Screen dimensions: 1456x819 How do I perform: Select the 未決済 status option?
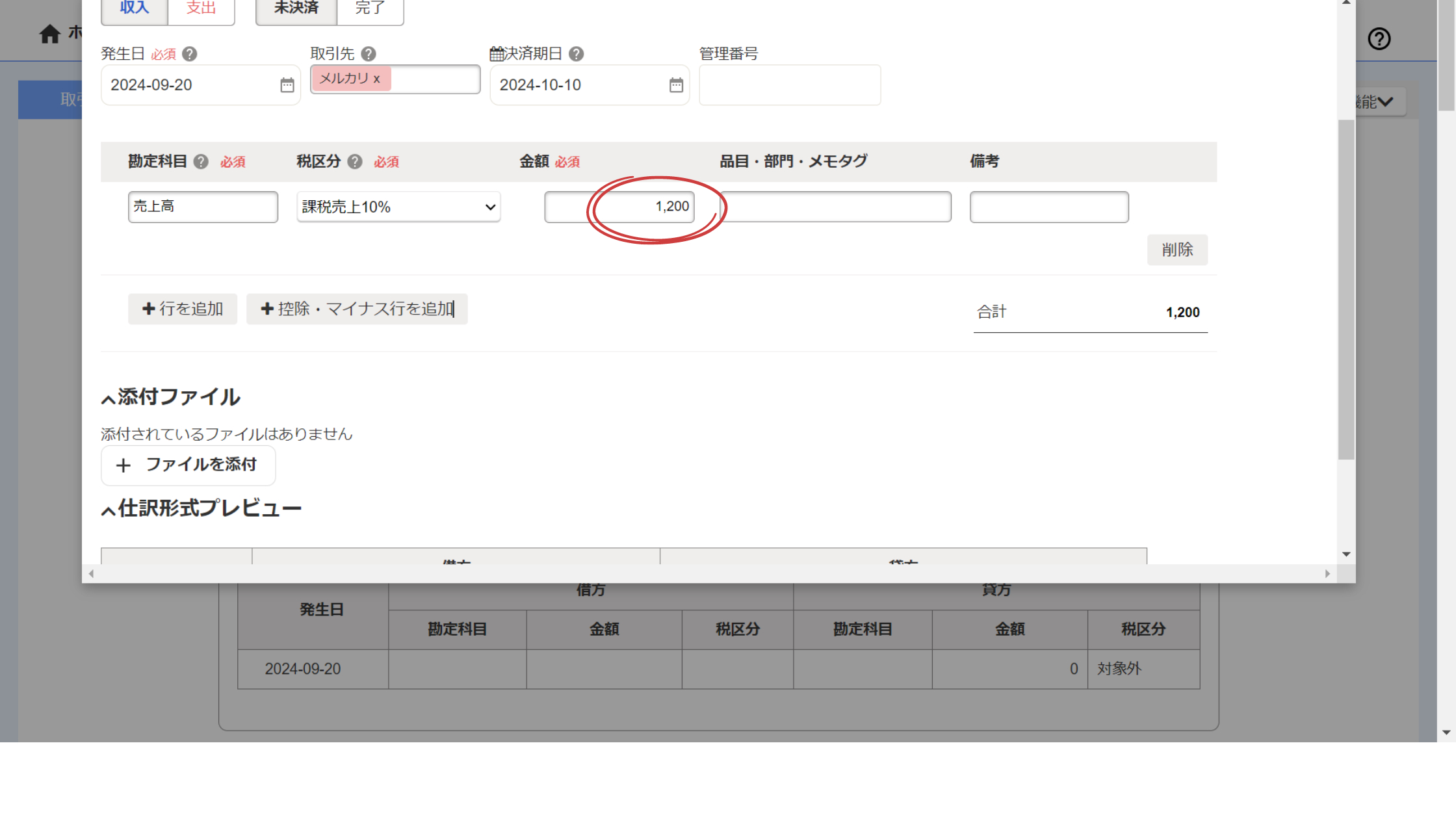click(x=296, y=9)
